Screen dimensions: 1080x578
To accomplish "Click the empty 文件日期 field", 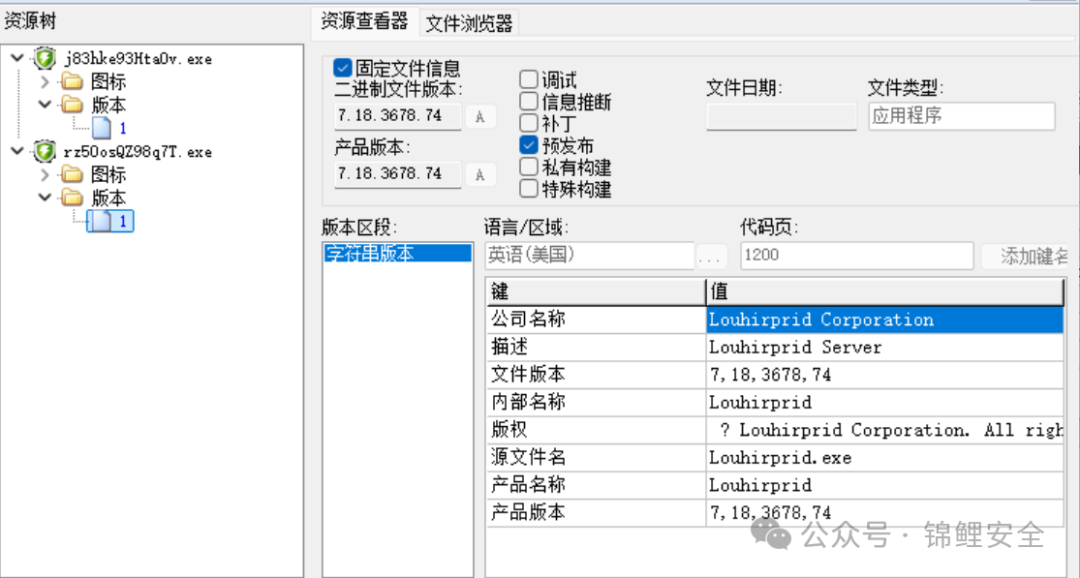I will (781, 116).
